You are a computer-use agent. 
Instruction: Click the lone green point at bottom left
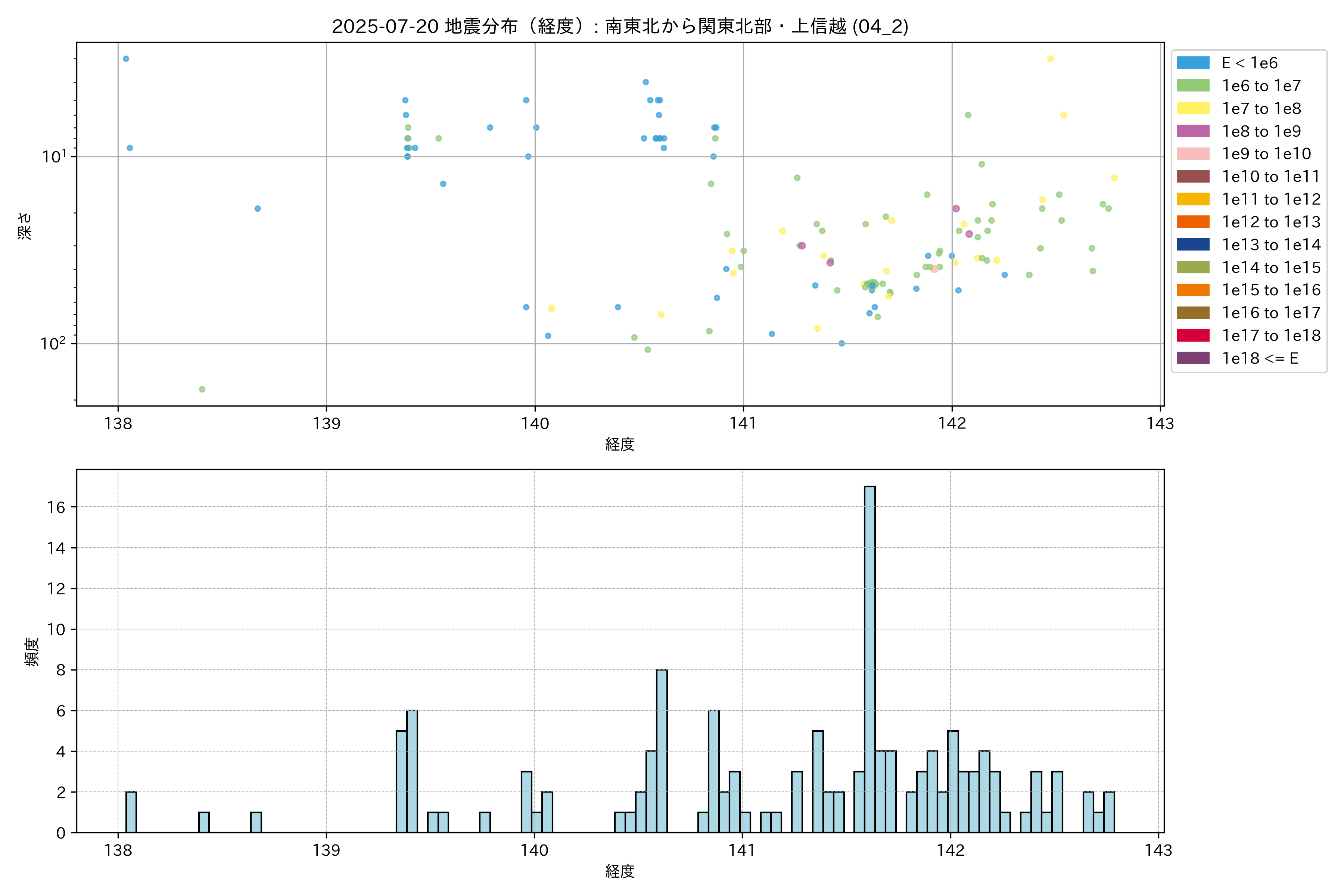(x=202, y=389)
